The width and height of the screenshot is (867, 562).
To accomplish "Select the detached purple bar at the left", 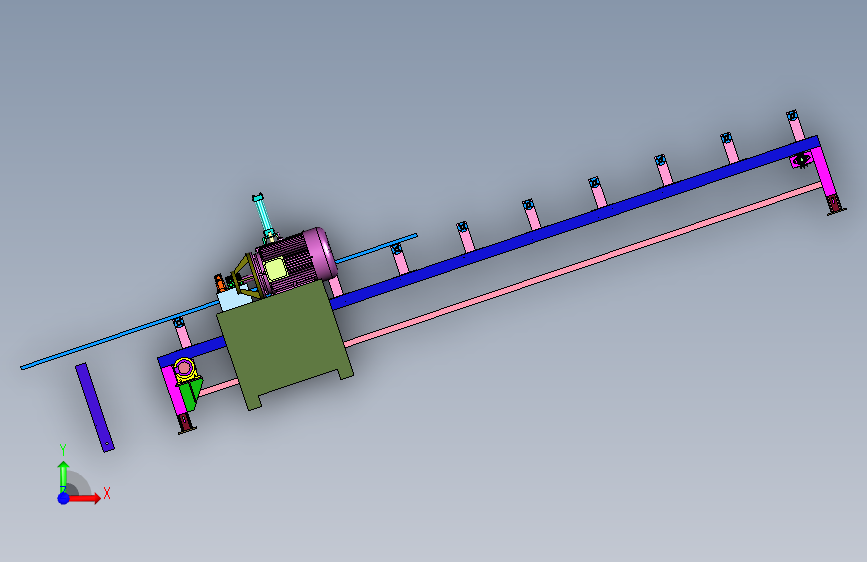I will tap(95, 408).
